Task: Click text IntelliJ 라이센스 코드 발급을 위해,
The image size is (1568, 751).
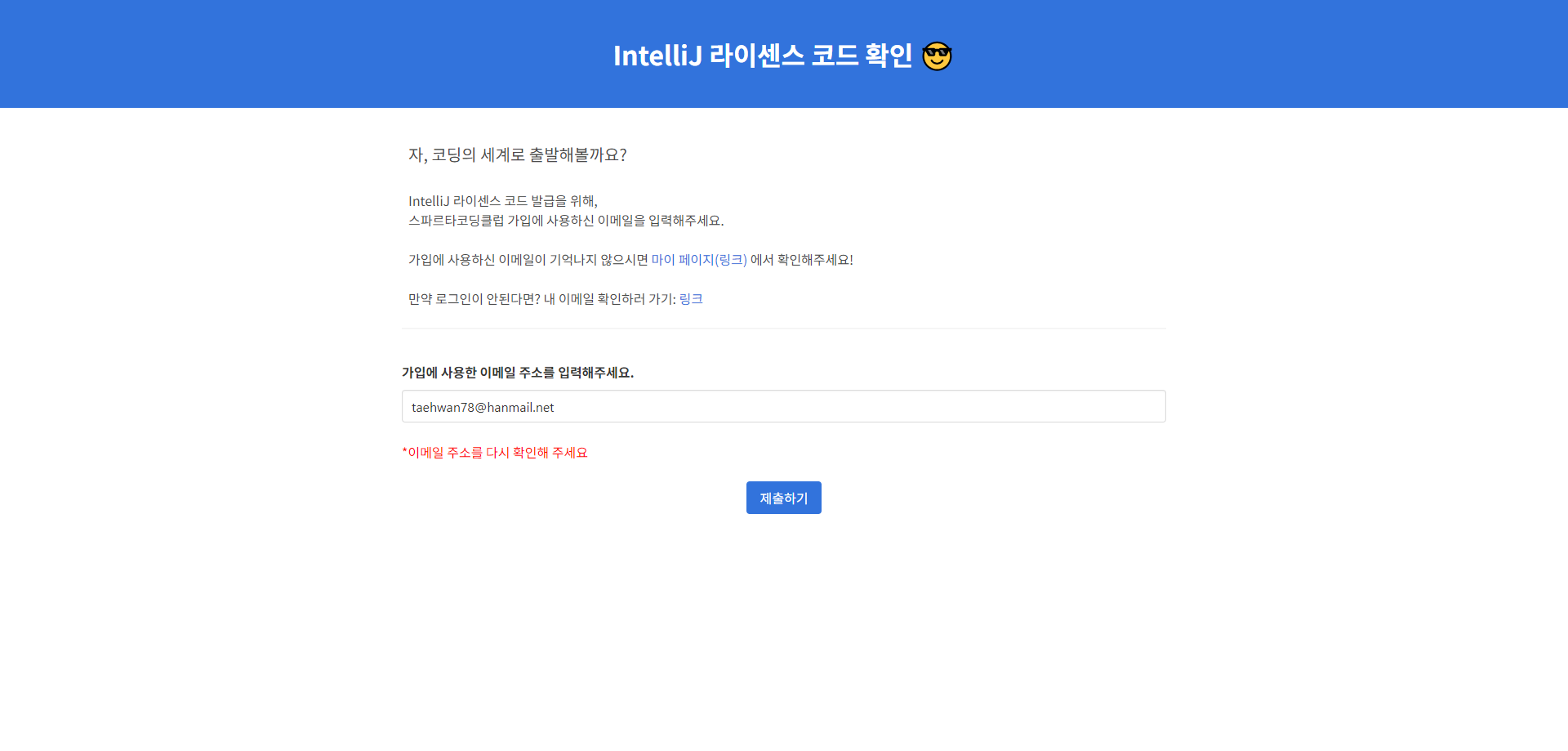Action: click(x=503, y=201)
